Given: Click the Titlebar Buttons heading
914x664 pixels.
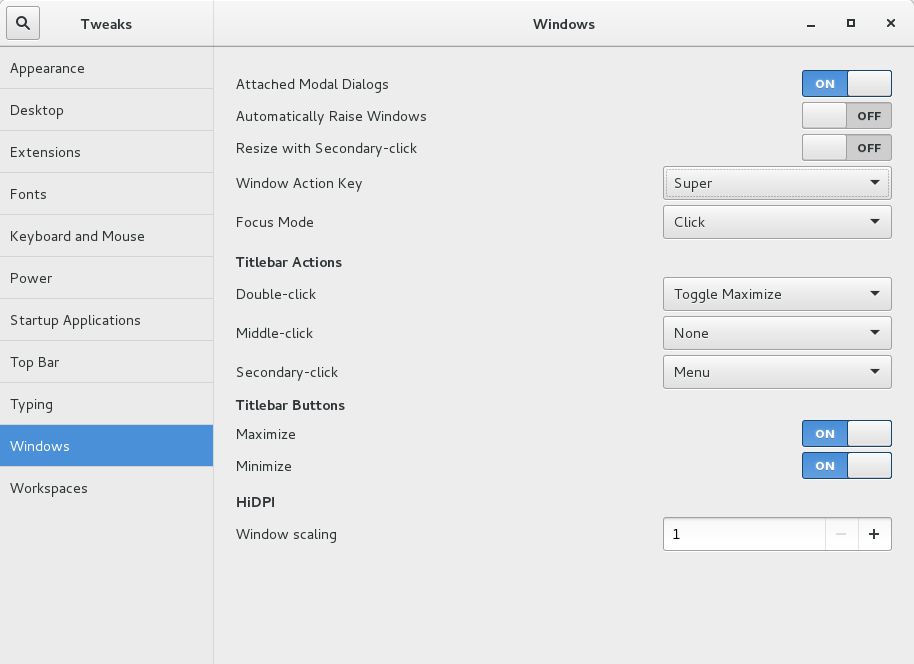Looking at the screenshot, I should pyautogui.click(x=290, y=405).
